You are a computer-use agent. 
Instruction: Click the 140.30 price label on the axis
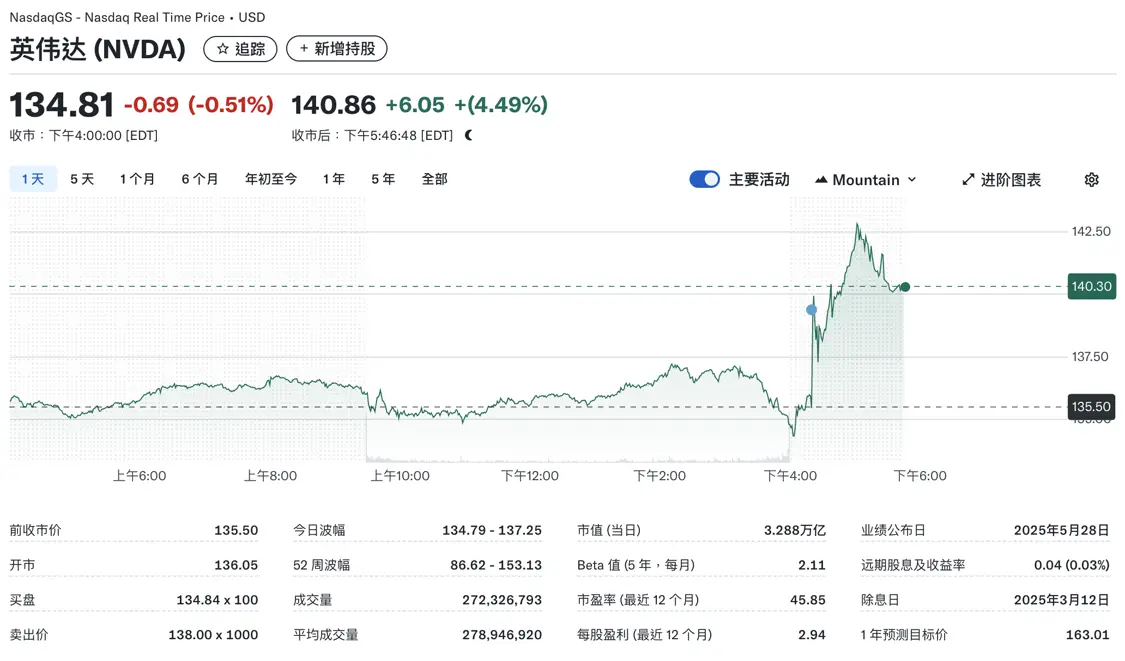(1091, 286)
